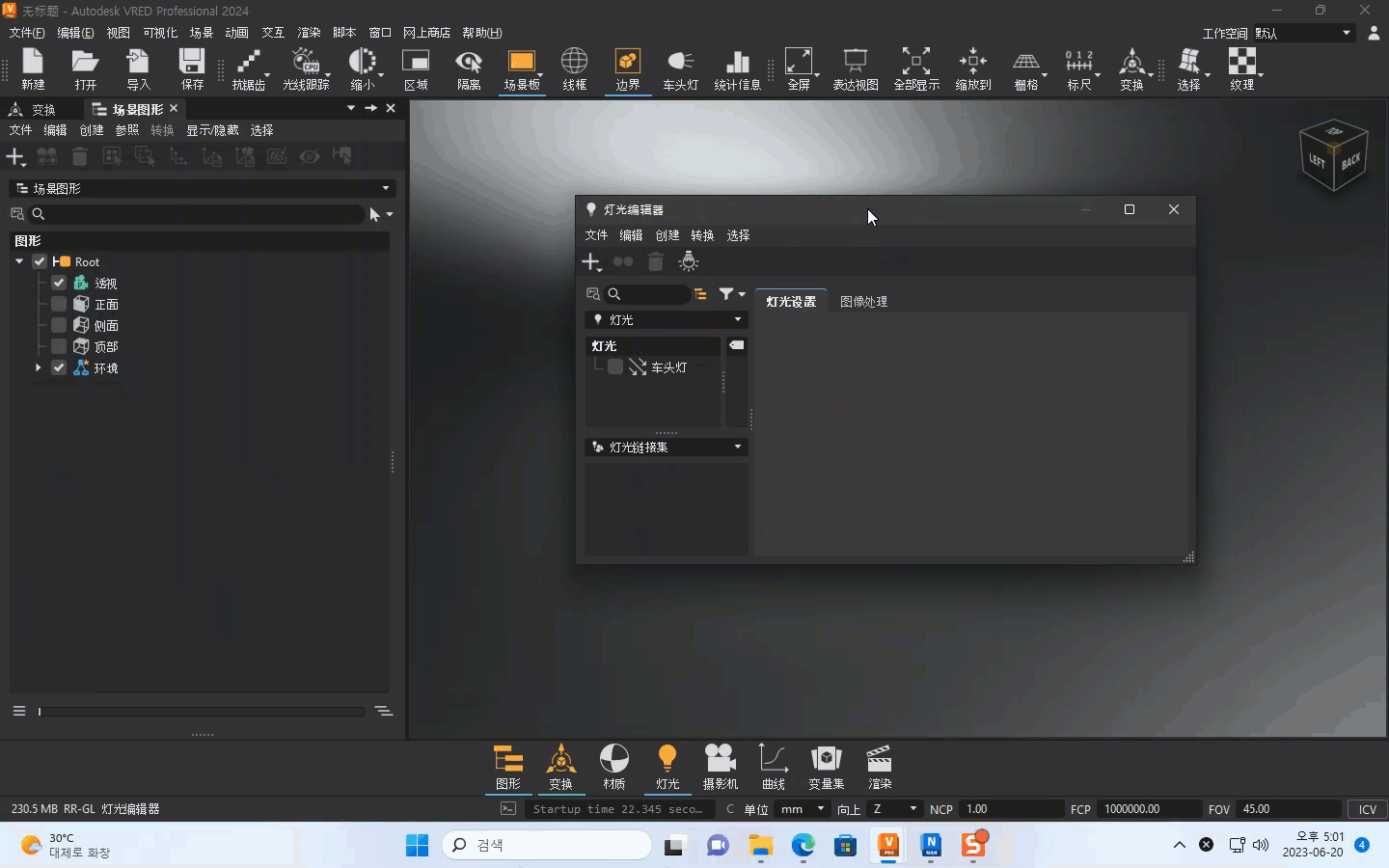The height and width of the screenshot is (868, 1389).
Task: Open the 动画 animation menu
Action: click(236, 33)
